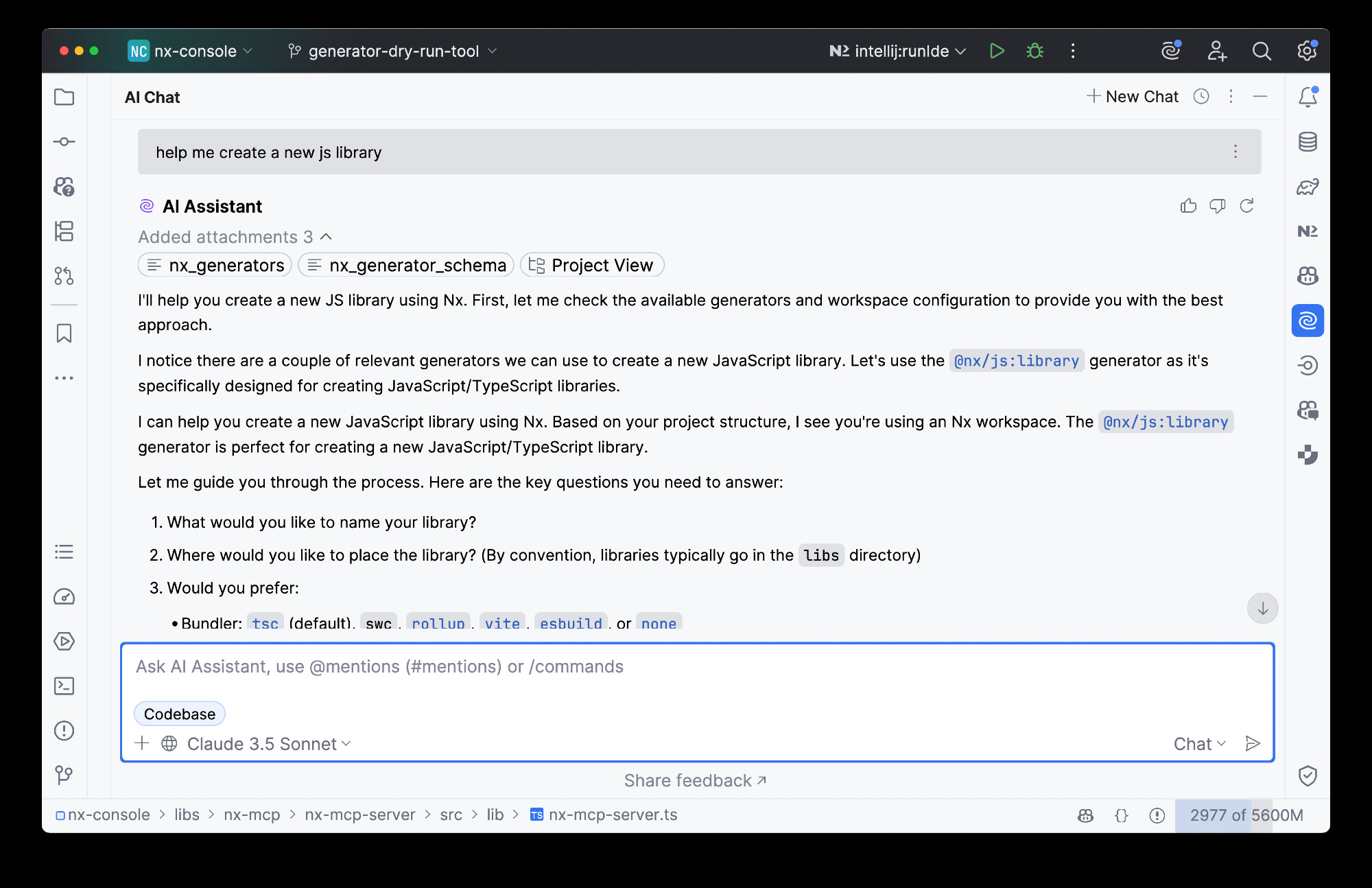This screenshot has height=888, width=1372.
Task: Open nx_generator_schema attachment chip
Action: pyautogui.click(x=406, y=265)
